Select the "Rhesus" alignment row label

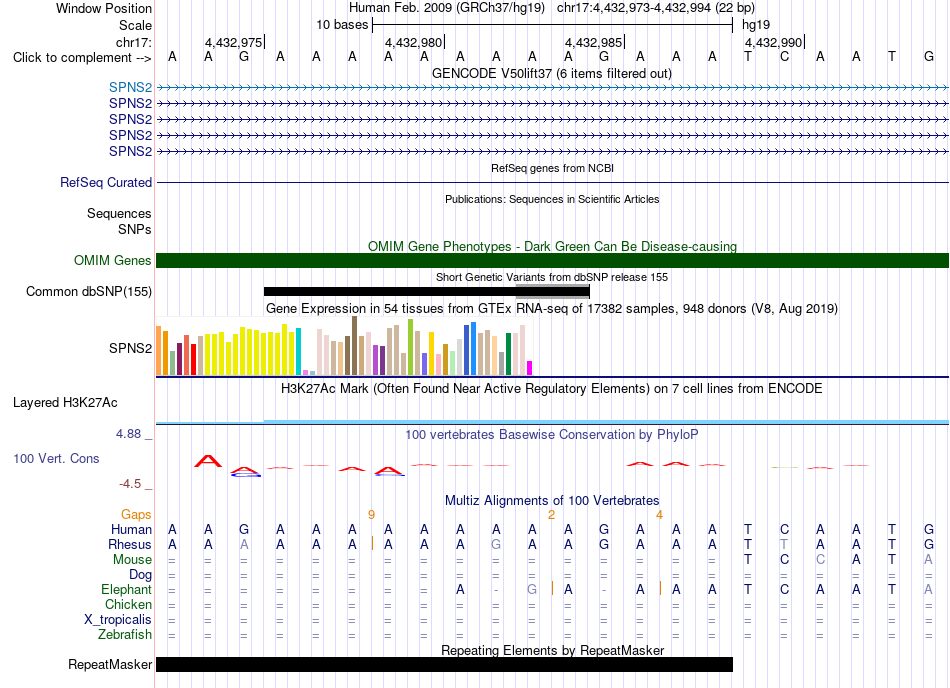130,544
